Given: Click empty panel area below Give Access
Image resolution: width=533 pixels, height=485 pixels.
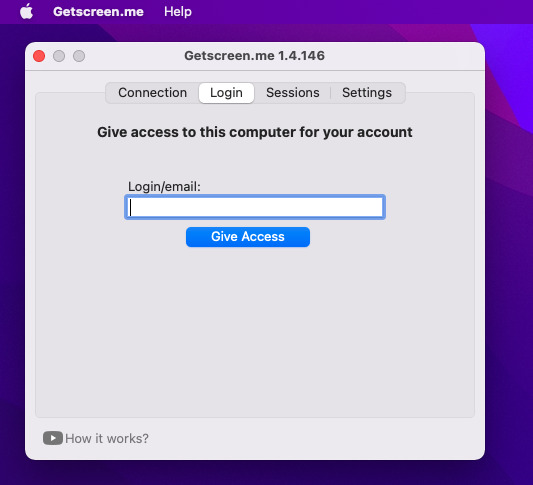Looking at the screenshot, I should [x=255, y=330].
